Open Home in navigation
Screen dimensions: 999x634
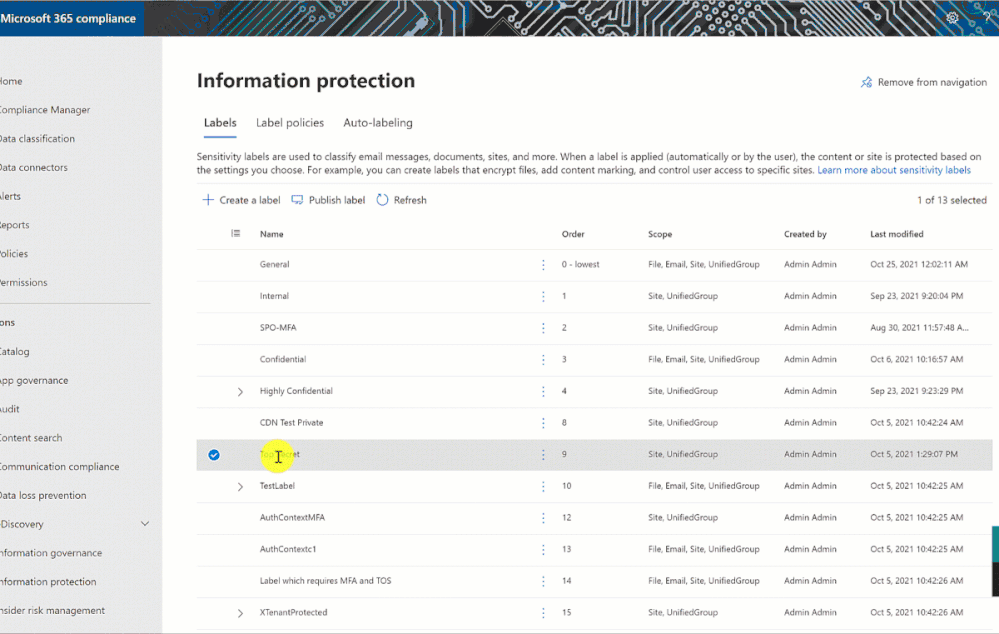click(11, 81)
